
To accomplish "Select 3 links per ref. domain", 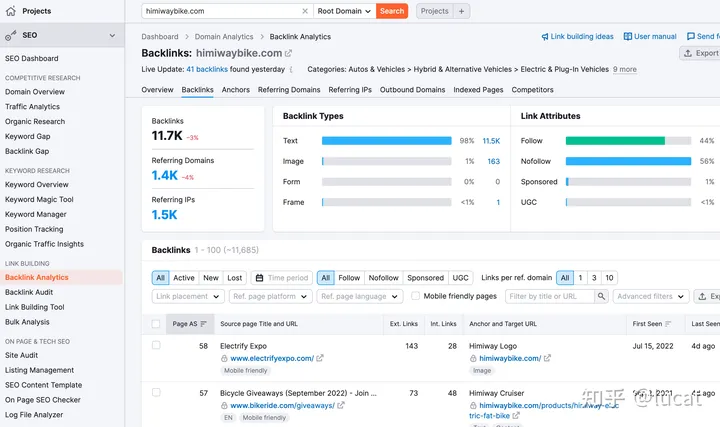I will [x=594, y=278].
